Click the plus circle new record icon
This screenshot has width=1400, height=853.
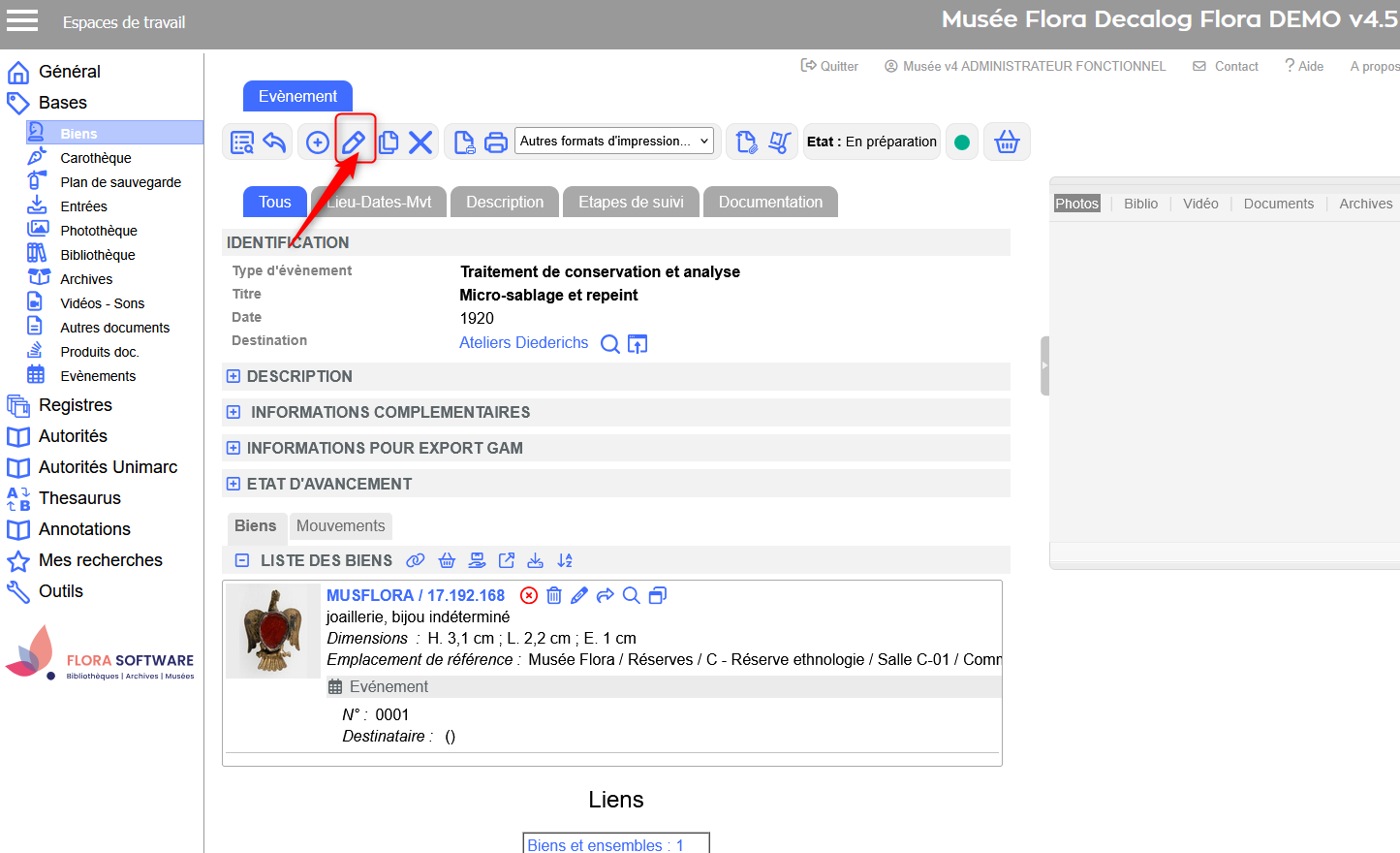[317, 142]
